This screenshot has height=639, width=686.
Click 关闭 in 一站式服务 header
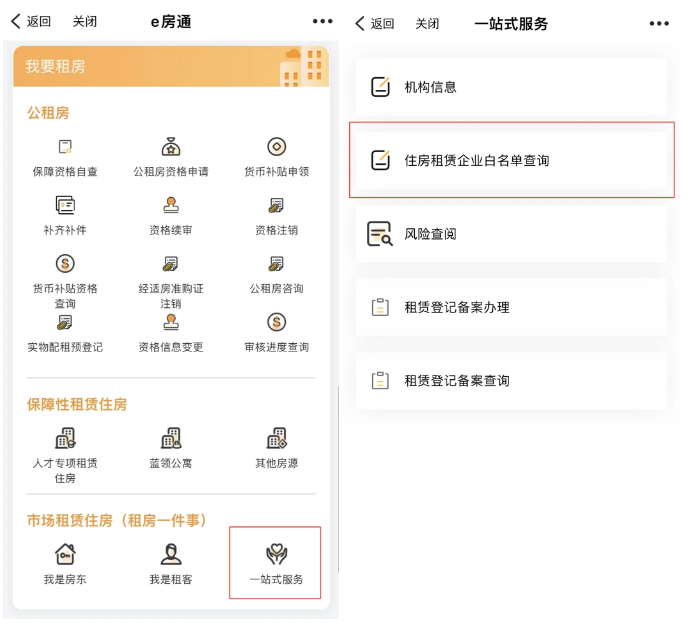(427, 23)
